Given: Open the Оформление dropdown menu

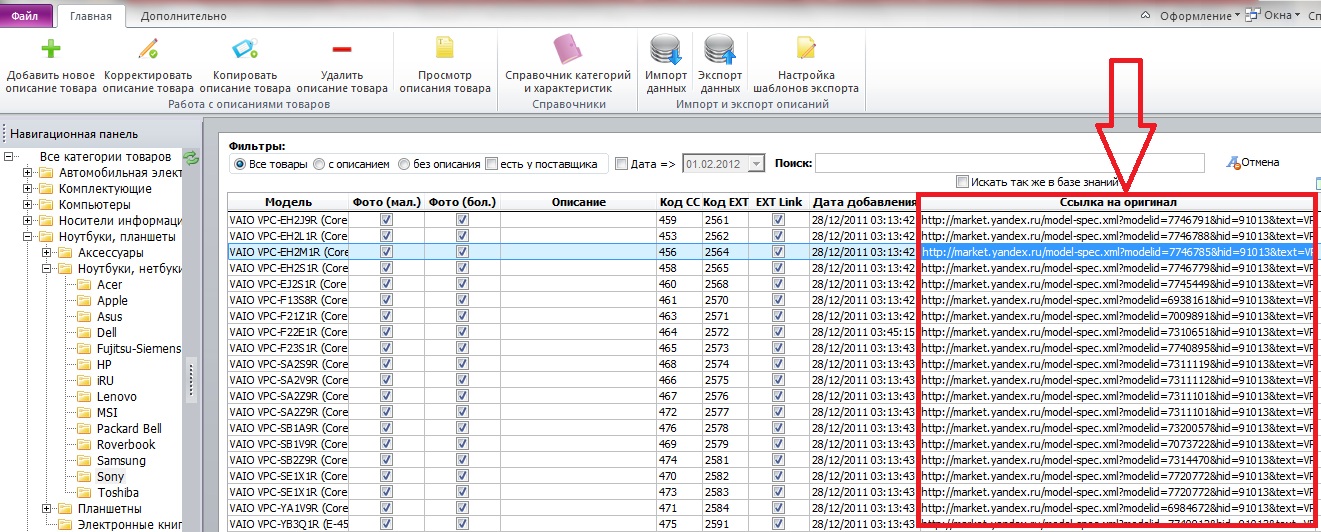Looking at the screenshot, I should coord(1200,16).
